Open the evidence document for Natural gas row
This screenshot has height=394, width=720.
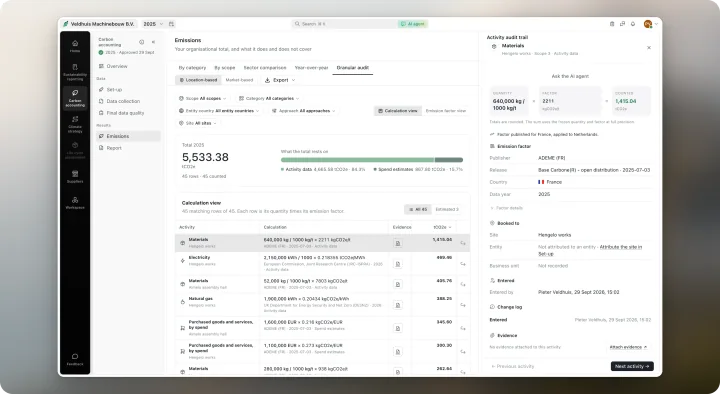(398, 305)
